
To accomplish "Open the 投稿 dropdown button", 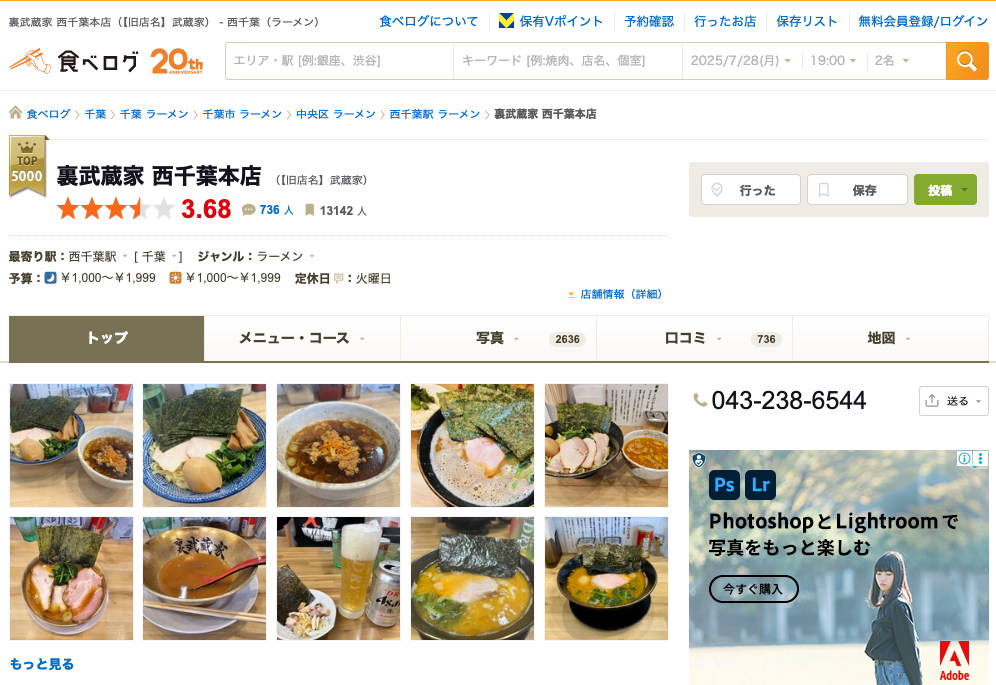I will pyautogui.click(x=945, y=190).
